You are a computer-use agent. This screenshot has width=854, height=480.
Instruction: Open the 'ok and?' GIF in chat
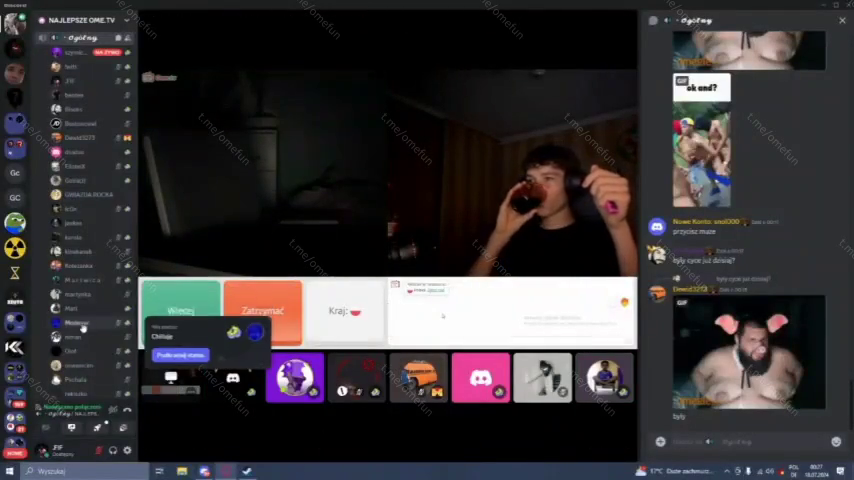[x=702, y=141]
